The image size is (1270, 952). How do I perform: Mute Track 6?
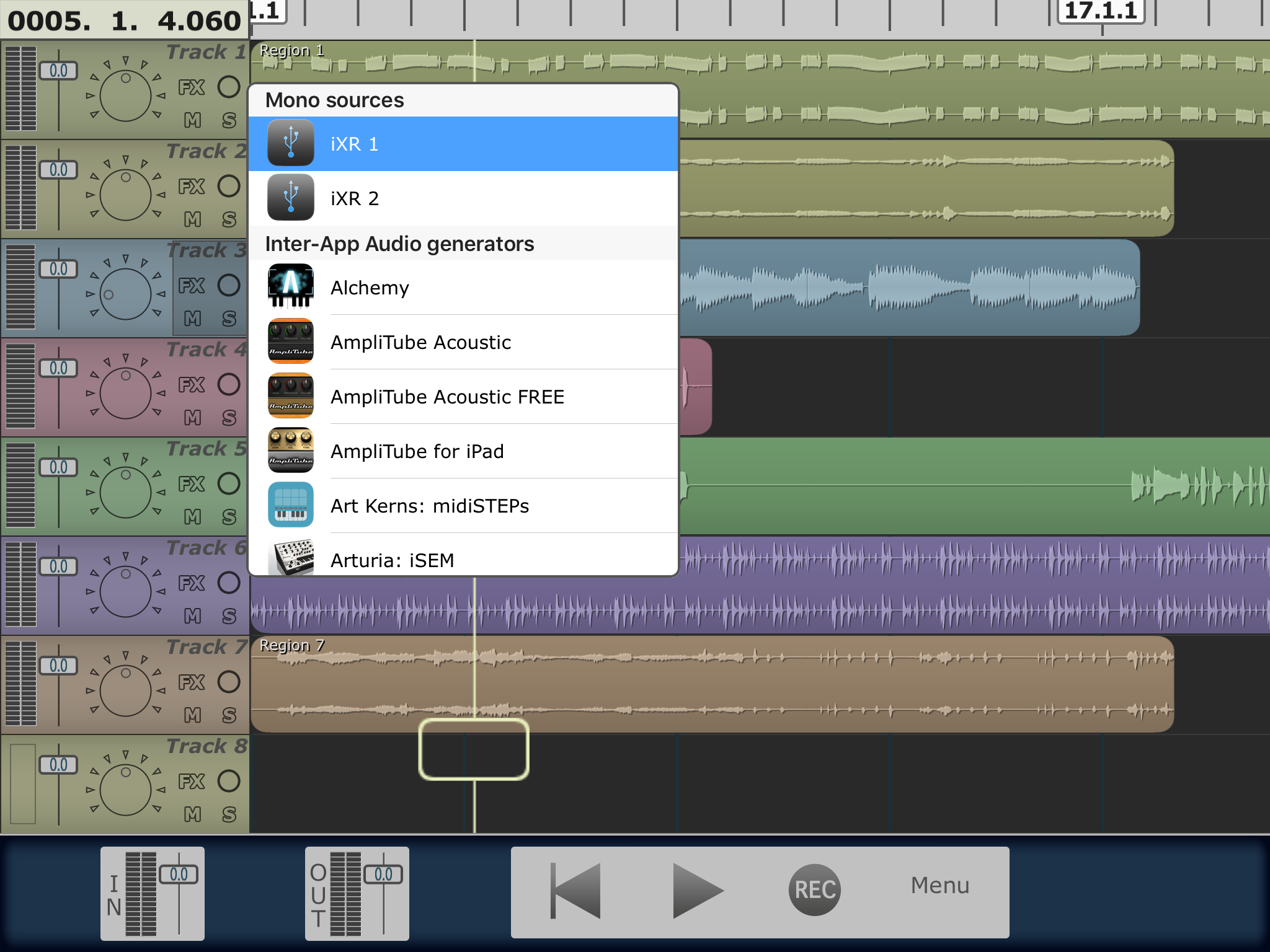click(193, 616)
